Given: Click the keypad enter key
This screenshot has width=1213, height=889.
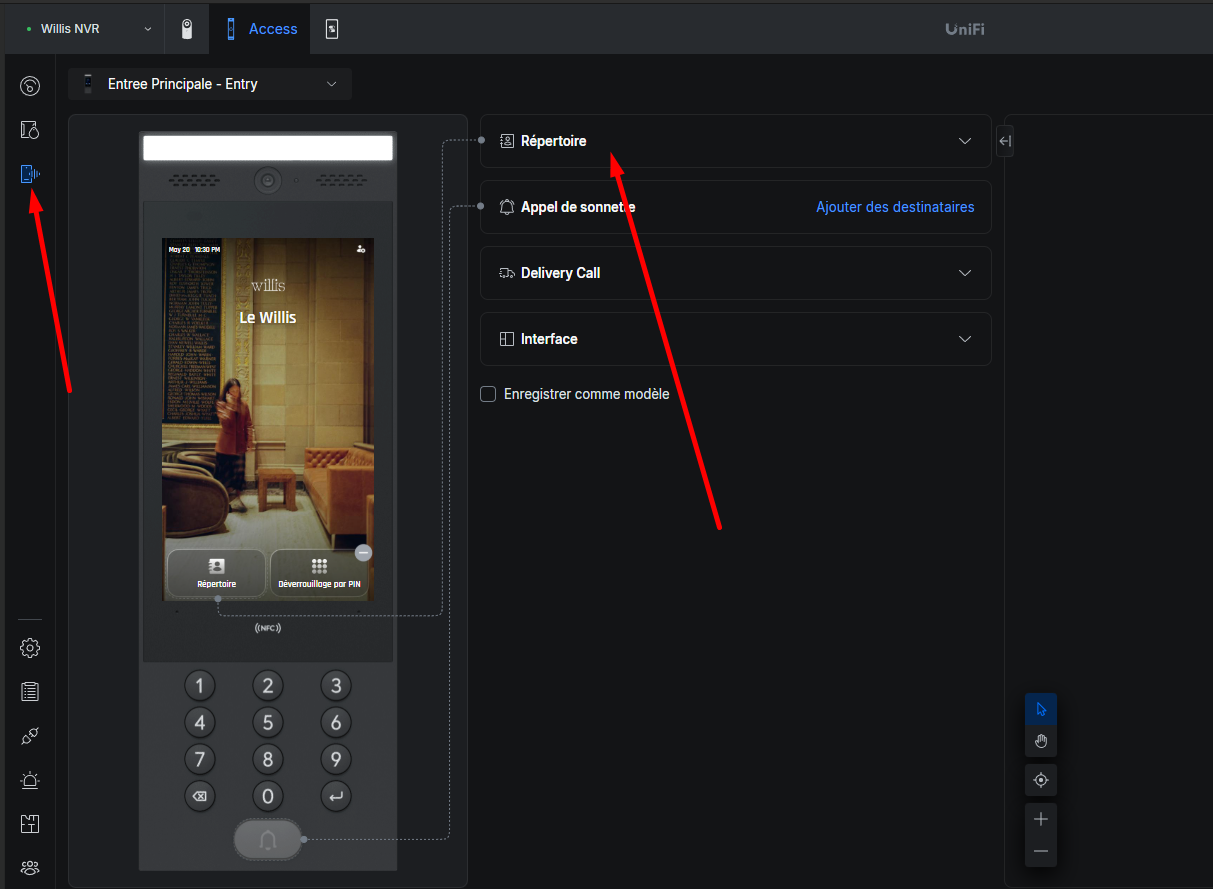Looking at the screenshot, I should (x=336, y=796).
